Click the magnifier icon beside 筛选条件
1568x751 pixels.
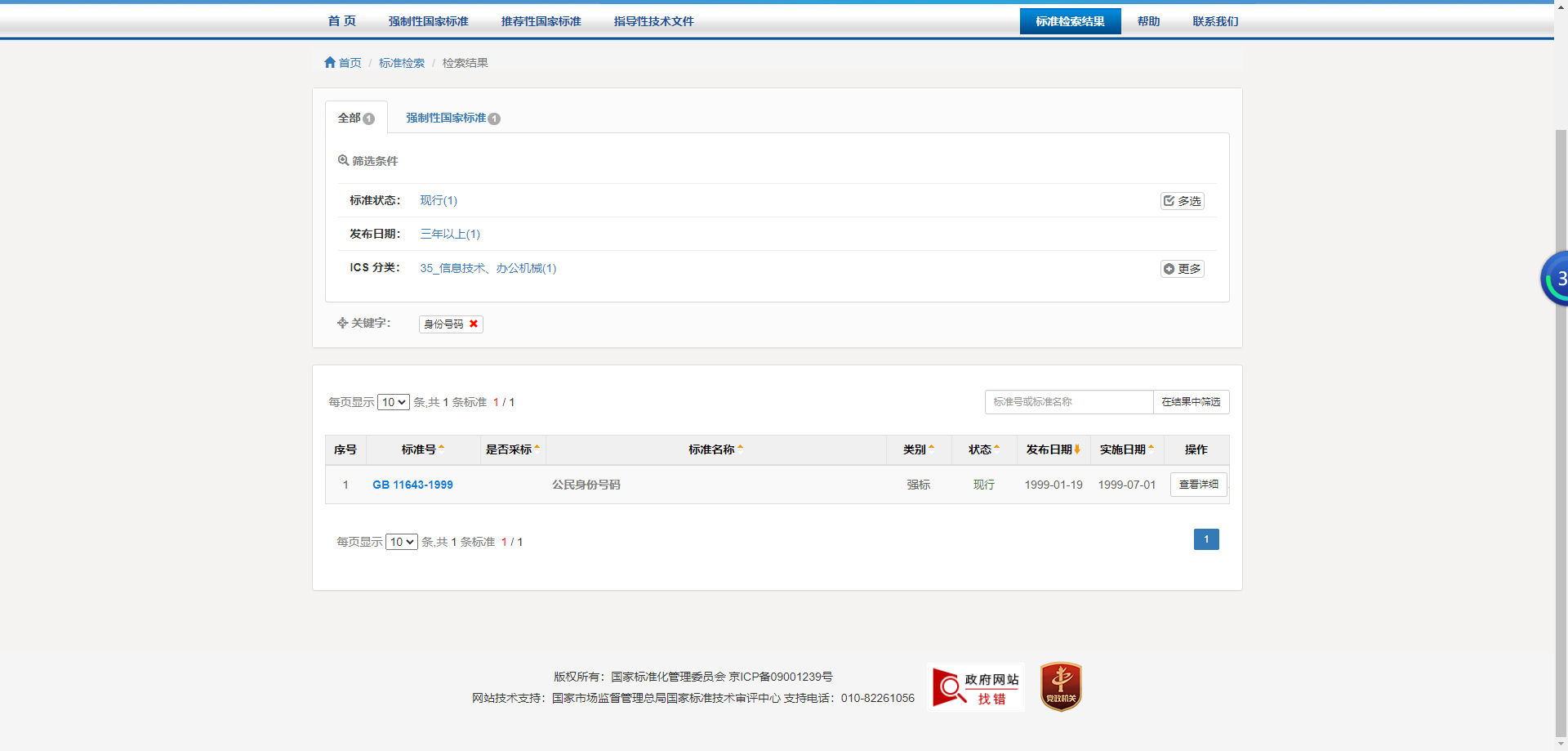click(x=344, y=161)
